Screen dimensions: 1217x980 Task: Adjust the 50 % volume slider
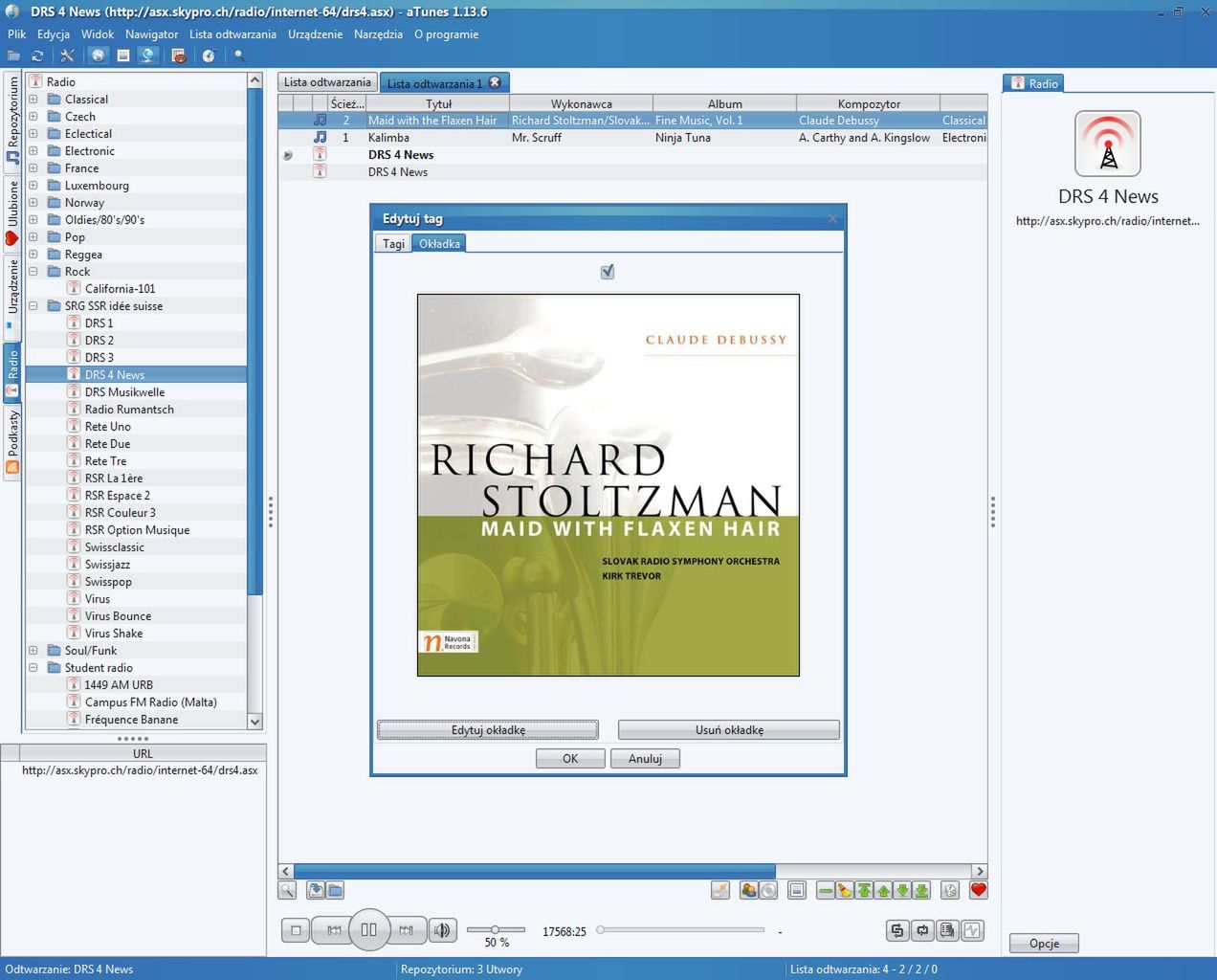click(496, 930)
